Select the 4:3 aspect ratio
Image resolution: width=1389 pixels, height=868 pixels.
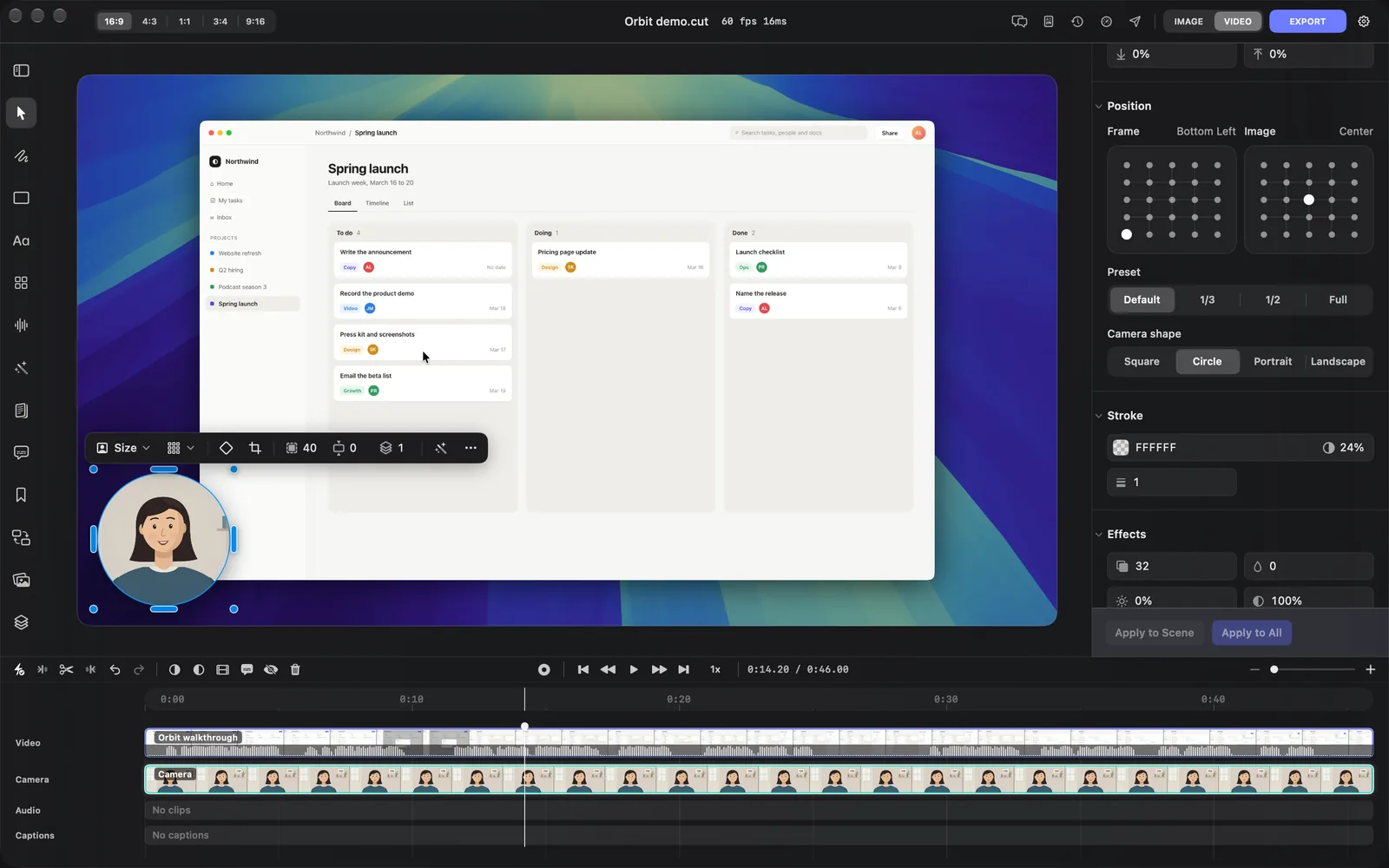click(x=149, y=22)
